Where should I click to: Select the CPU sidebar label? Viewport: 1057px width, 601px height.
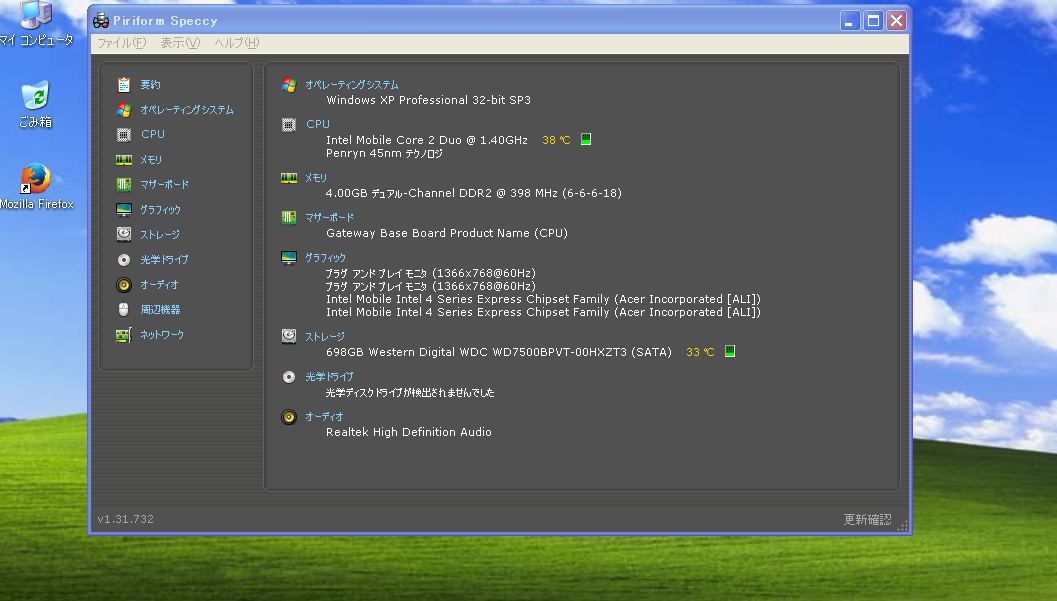pos(152,134)
